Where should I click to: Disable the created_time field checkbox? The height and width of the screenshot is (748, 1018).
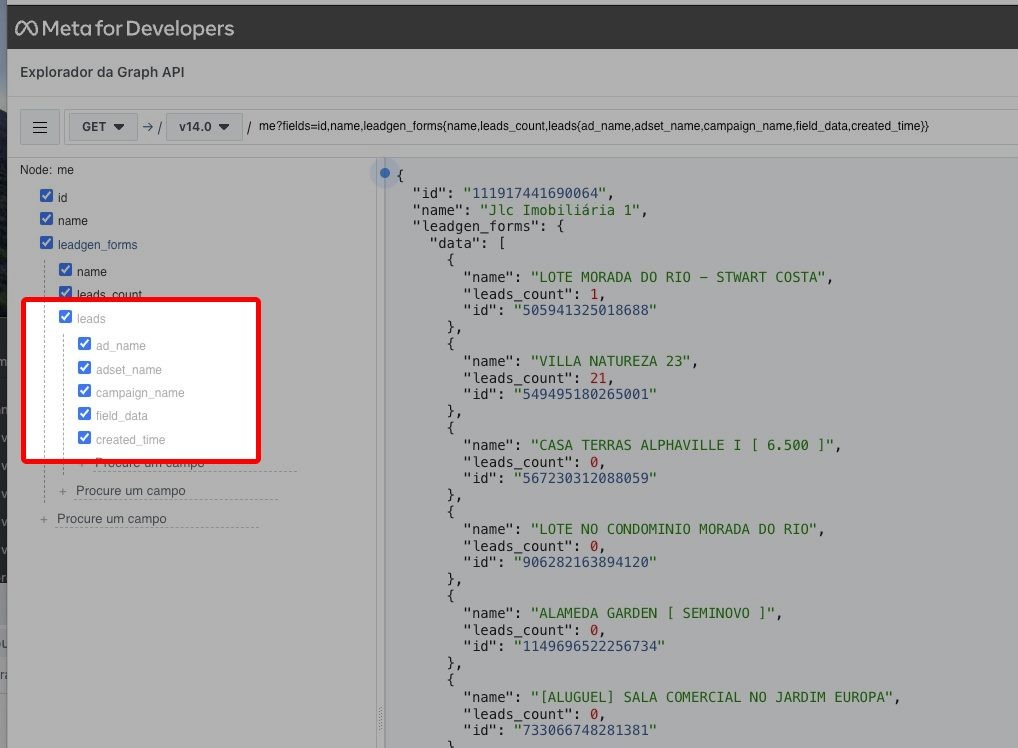point(85,439)
